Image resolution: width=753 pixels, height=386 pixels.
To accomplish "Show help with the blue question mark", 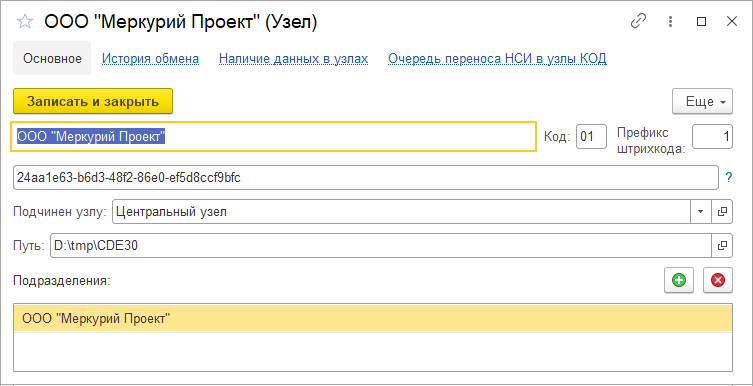I will click(x=729, y=178).
